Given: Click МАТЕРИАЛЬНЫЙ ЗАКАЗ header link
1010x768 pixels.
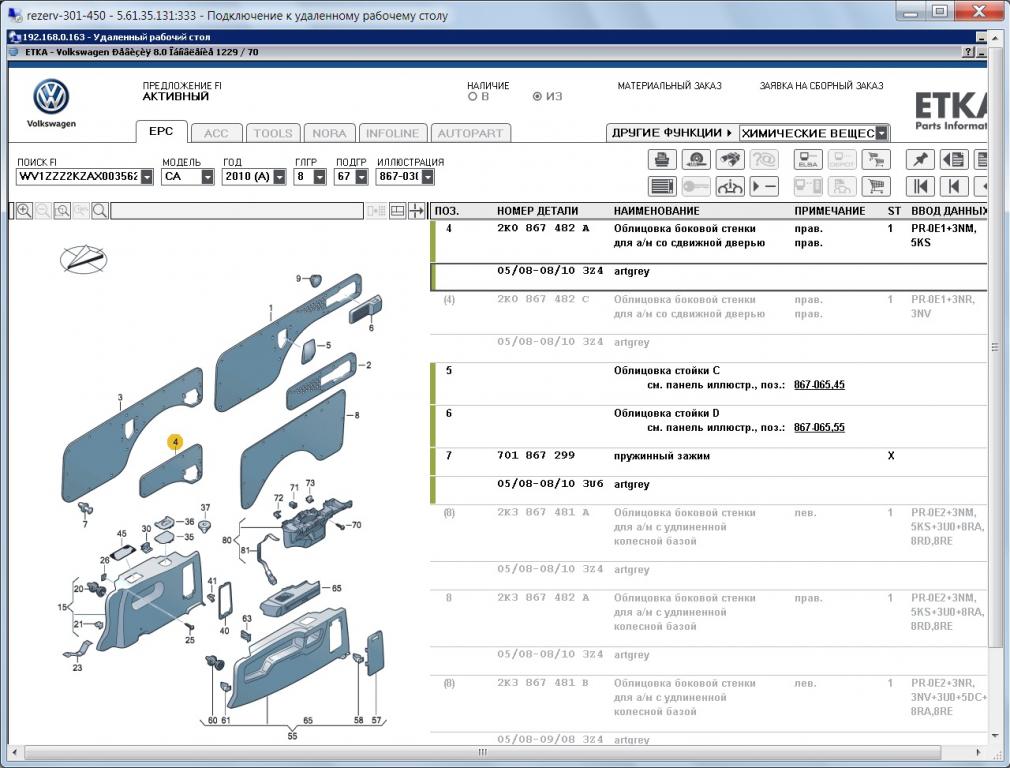Looking at the screenshot, I should point(669,86).
